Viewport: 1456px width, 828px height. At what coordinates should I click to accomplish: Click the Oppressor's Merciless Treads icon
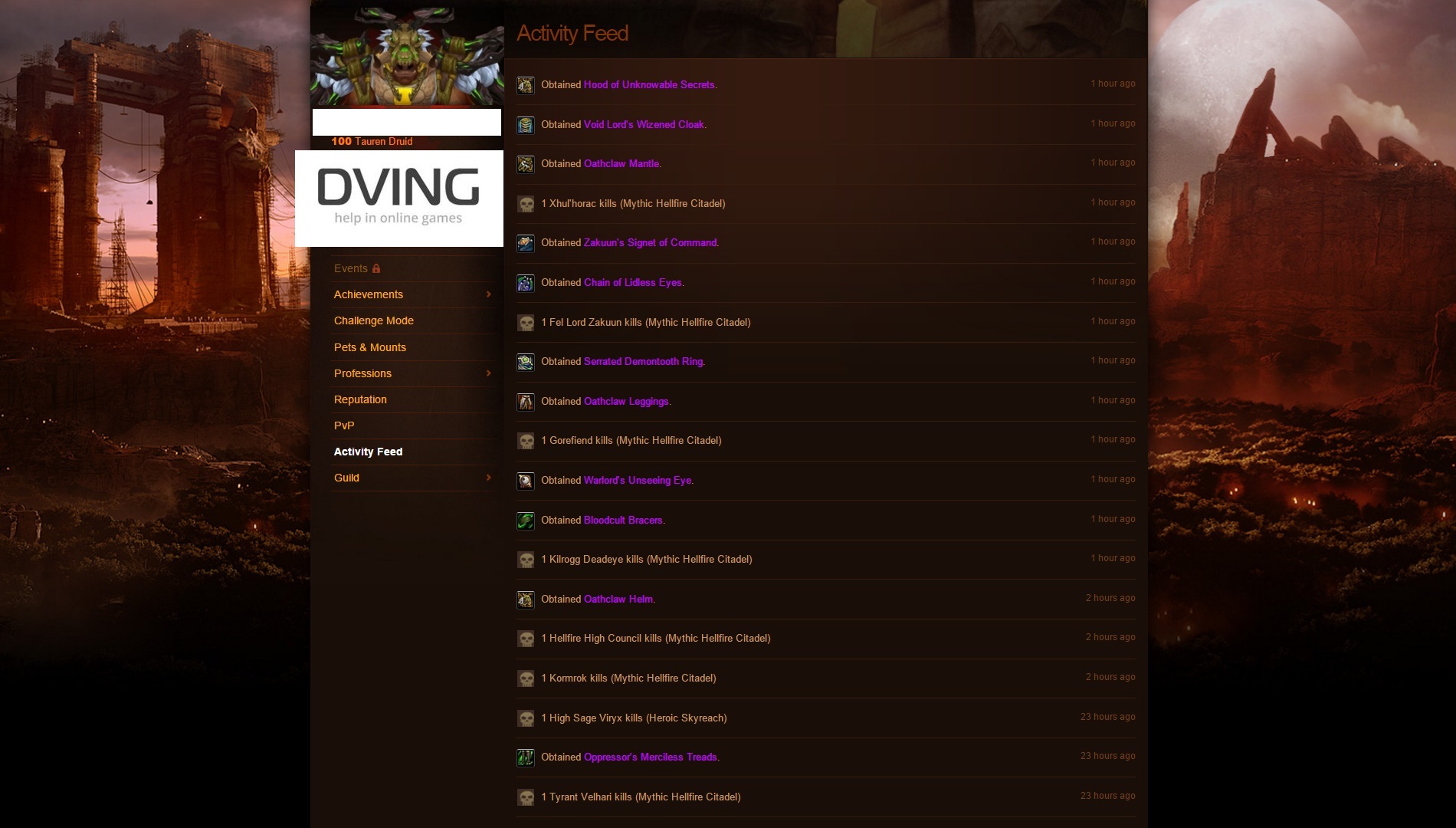pos(525,757)
